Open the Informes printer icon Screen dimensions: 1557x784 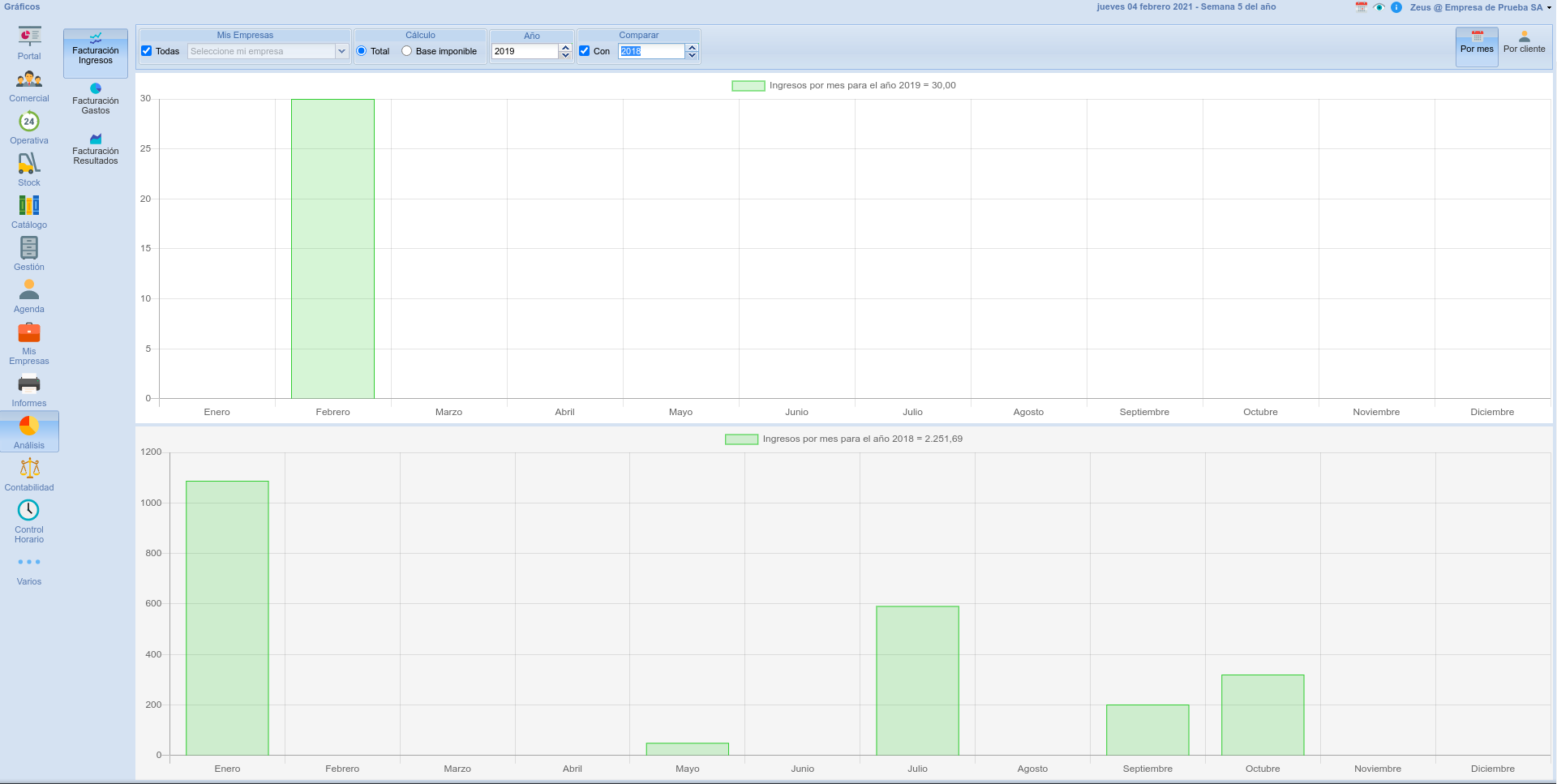pos(29,384)
